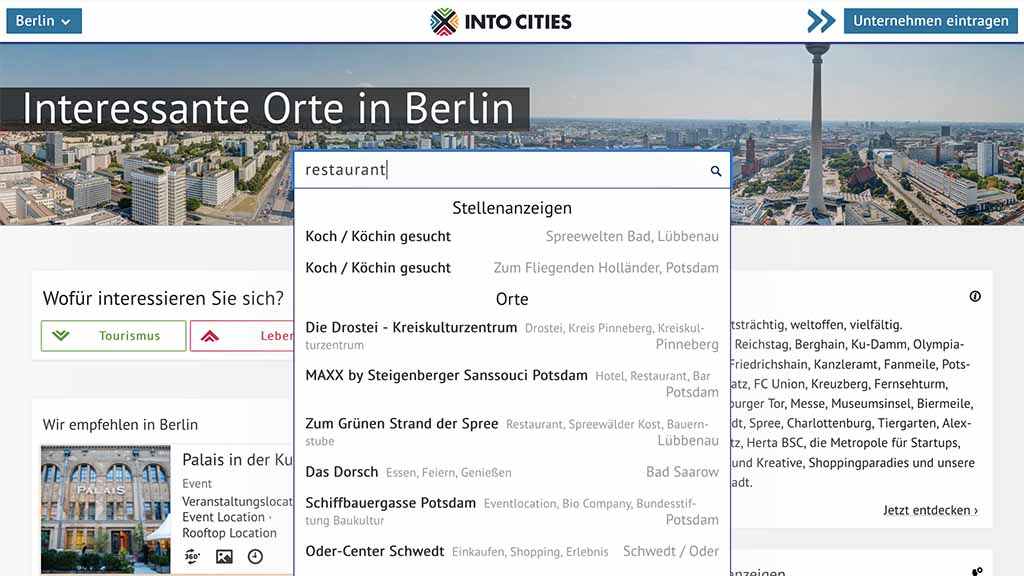Click the icon beside the job listings heading
Screen dimensions: 1024x576
(977, 571)
